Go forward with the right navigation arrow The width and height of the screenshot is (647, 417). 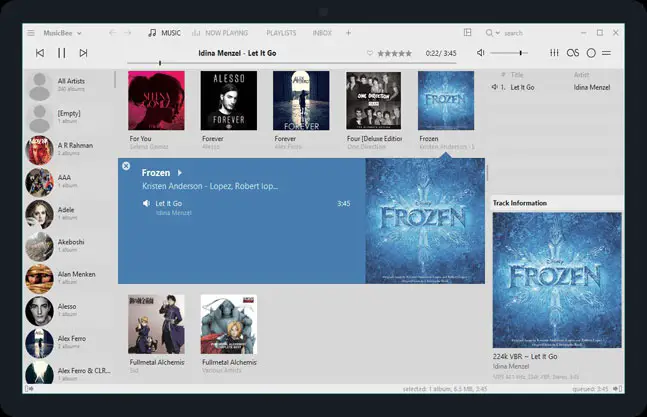click(128, 33)
